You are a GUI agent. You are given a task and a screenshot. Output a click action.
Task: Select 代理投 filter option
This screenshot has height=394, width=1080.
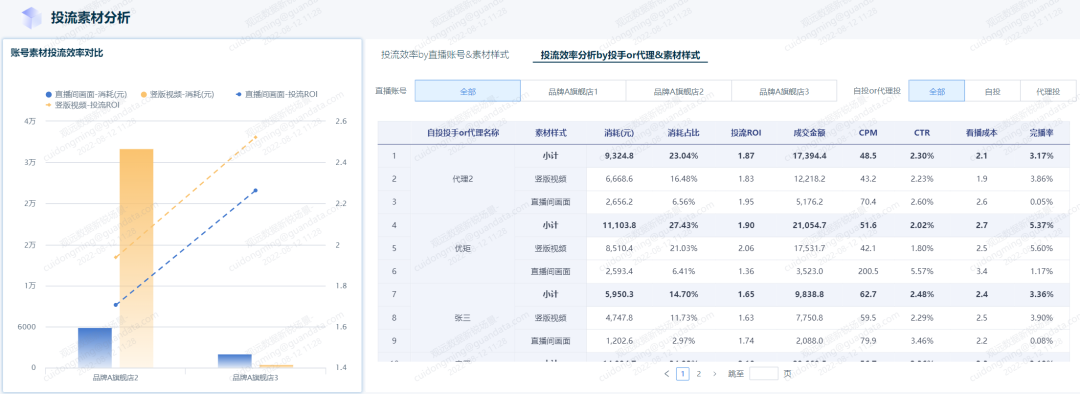pyautogui.click(x=1048, y=91)
